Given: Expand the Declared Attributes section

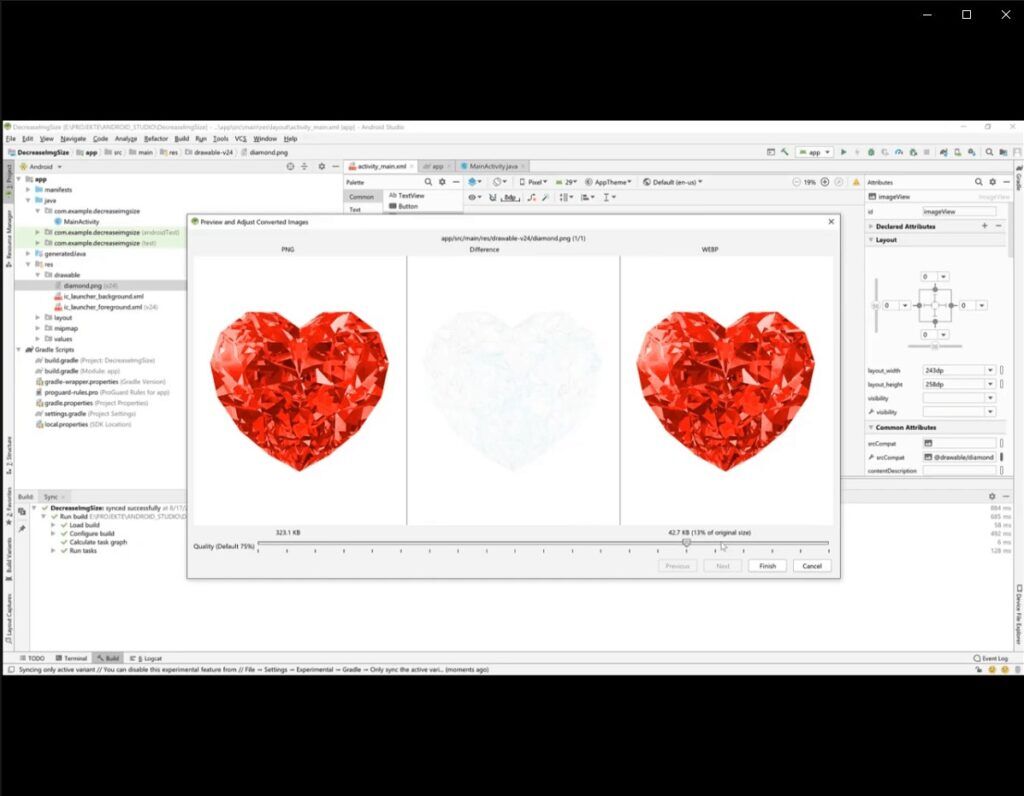Looking at the screenshot, I should click(871, 226).
